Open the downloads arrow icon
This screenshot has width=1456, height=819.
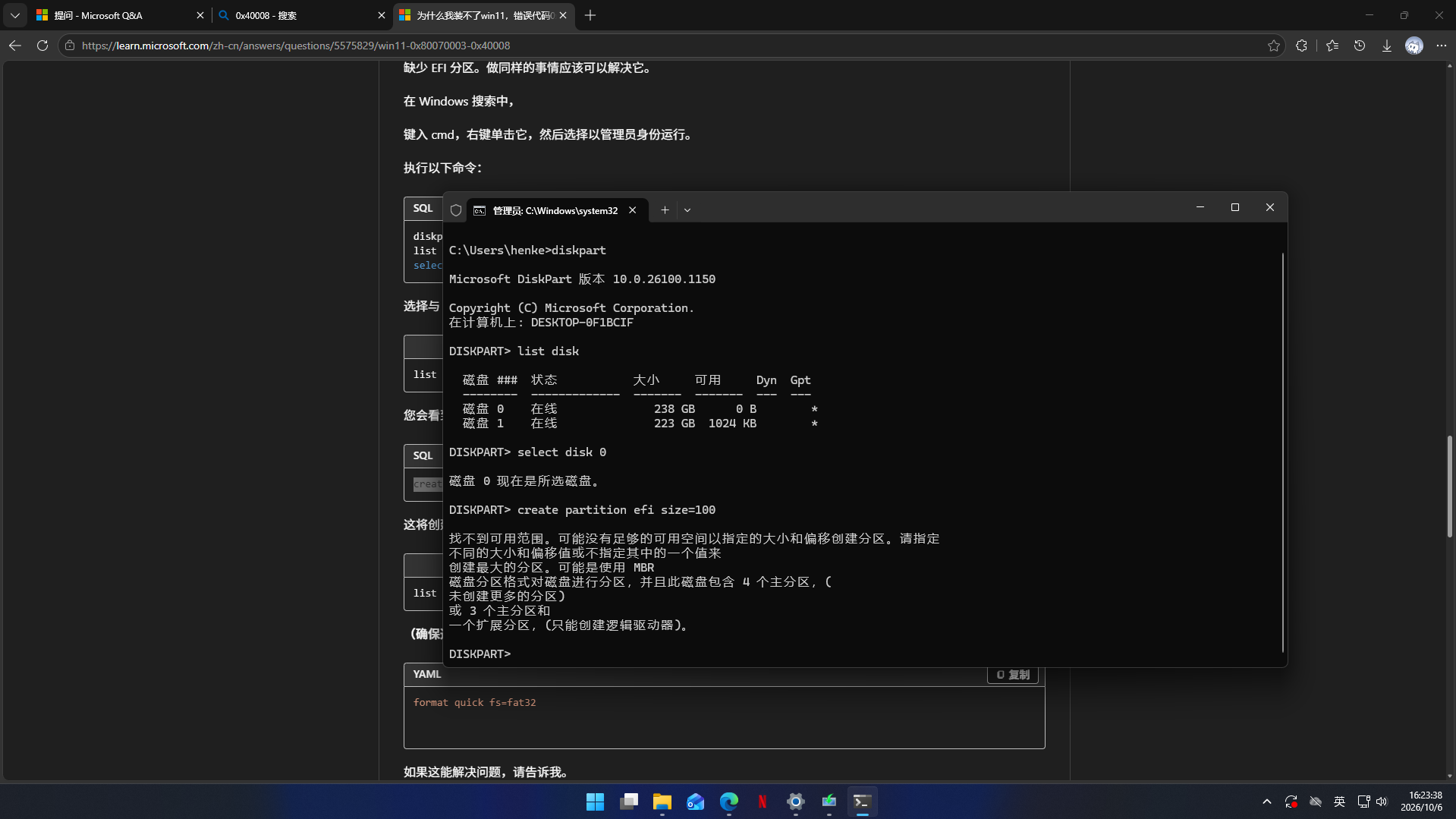tap(1387, 46)
